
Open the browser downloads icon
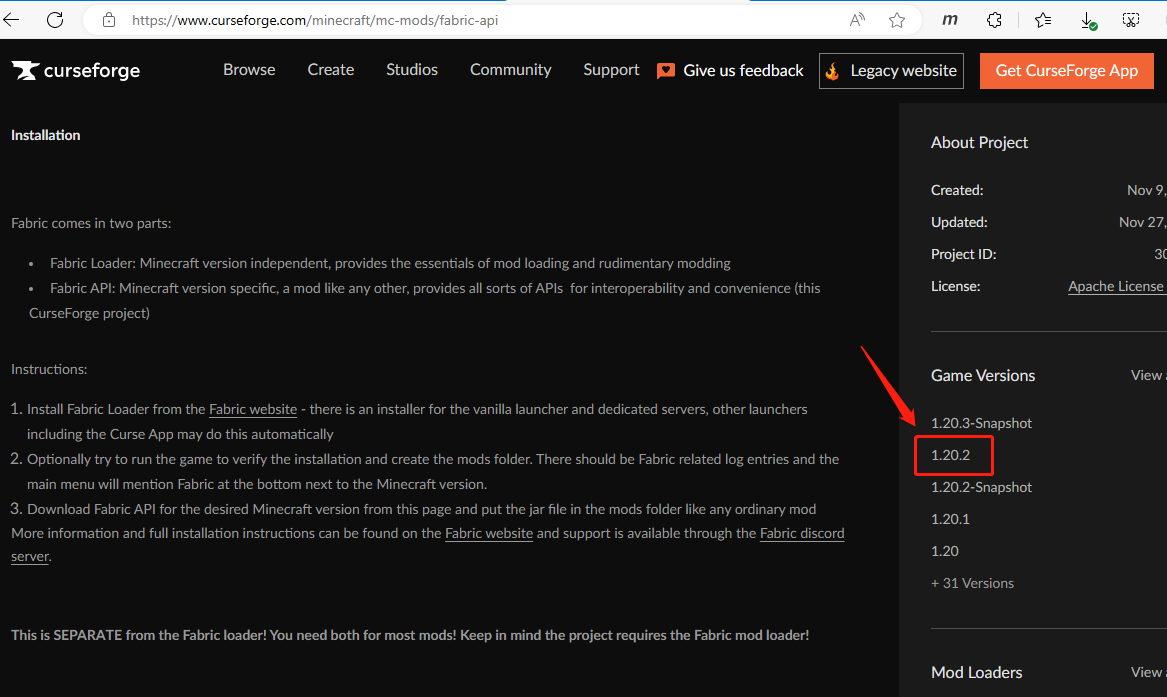click(1088, 21)
